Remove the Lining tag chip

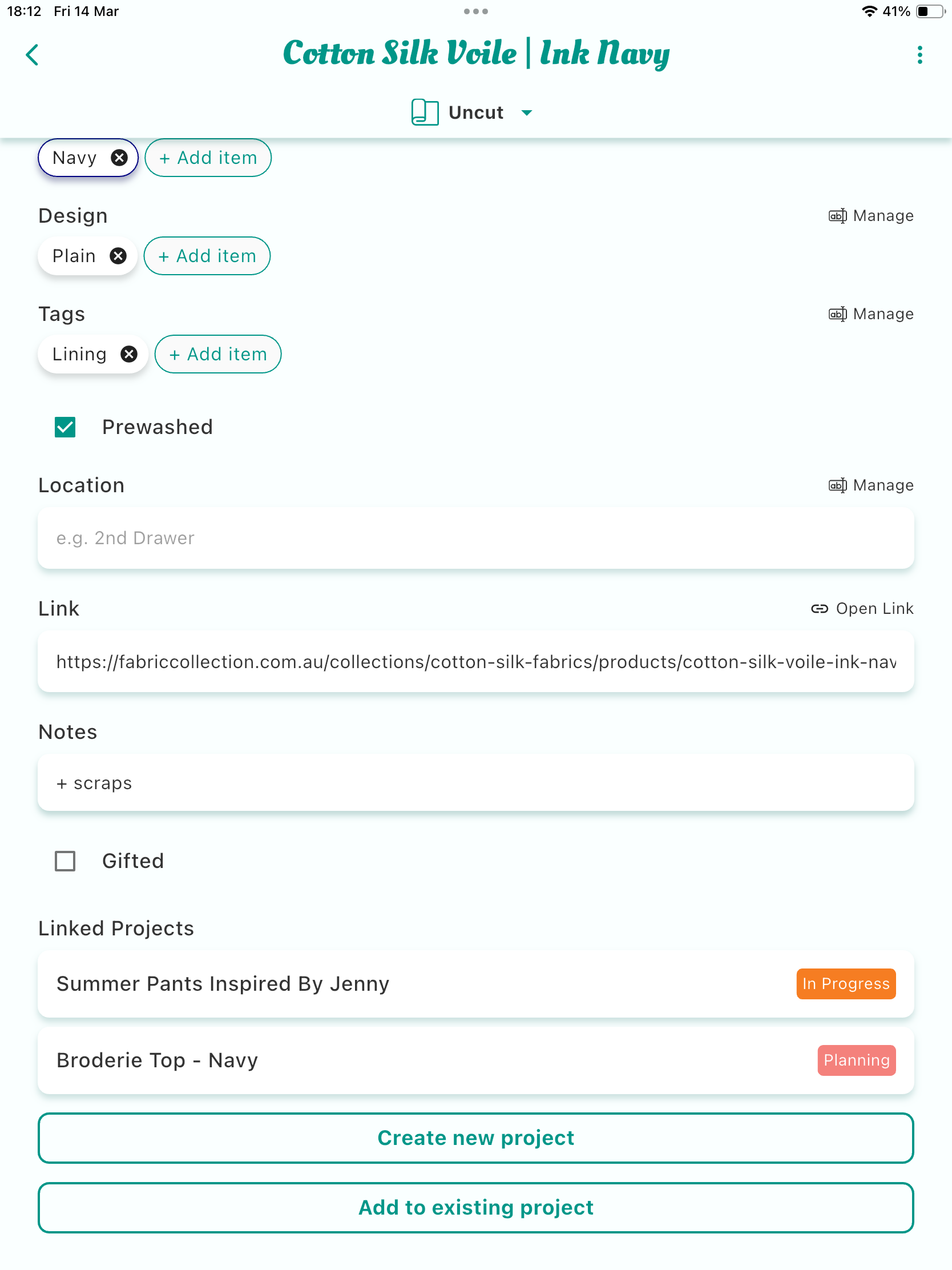click(129, 354)
